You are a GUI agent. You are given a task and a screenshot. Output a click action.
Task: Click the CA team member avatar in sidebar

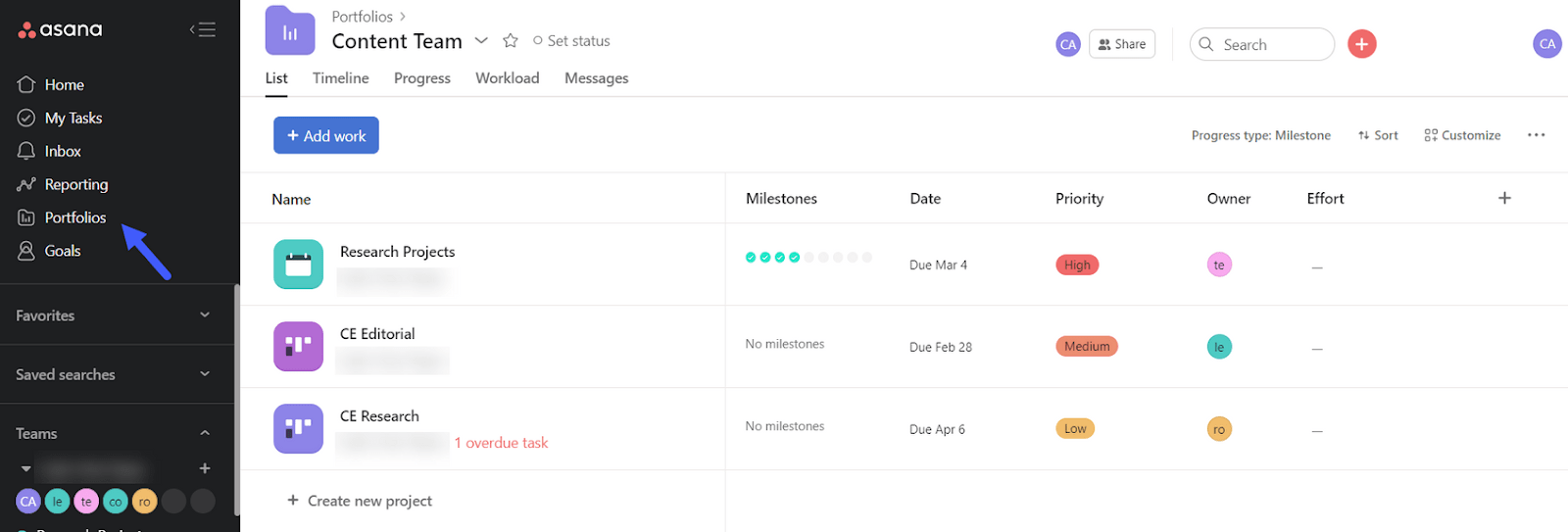pos(28,502)
